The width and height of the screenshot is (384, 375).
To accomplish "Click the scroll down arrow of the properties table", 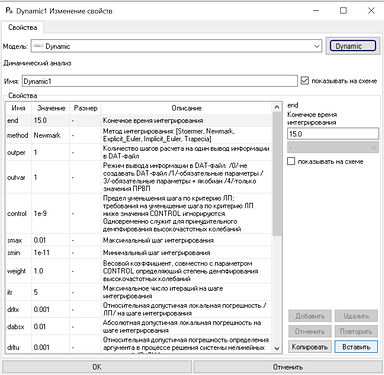I will point(276,348).
